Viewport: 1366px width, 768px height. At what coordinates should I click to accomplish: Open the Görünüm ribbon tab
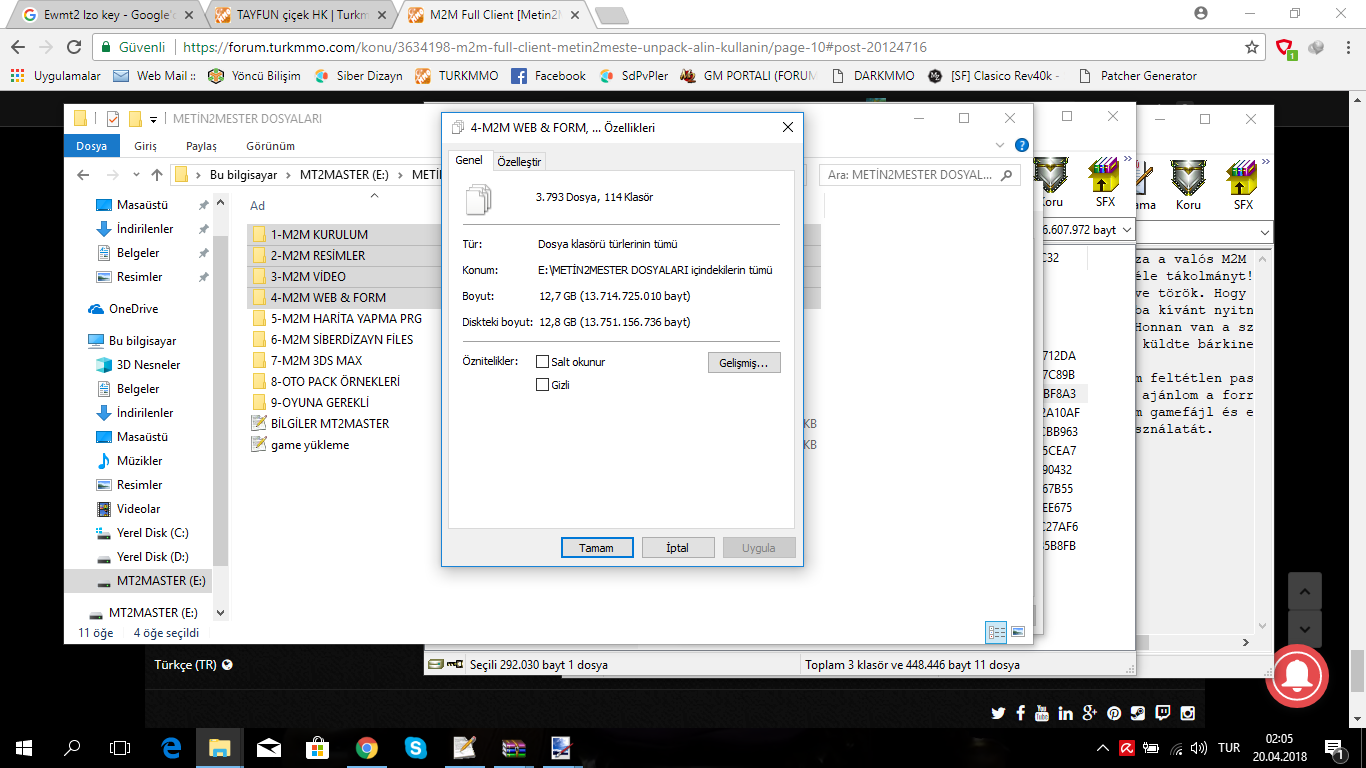coord(270,146)
